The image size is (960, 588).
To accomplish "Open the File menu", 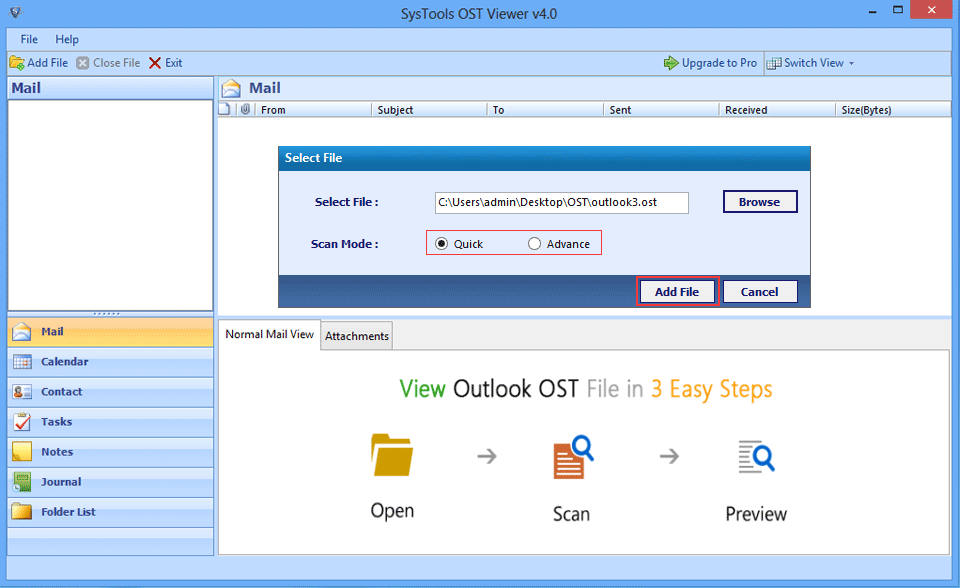I will click(29, 39).
